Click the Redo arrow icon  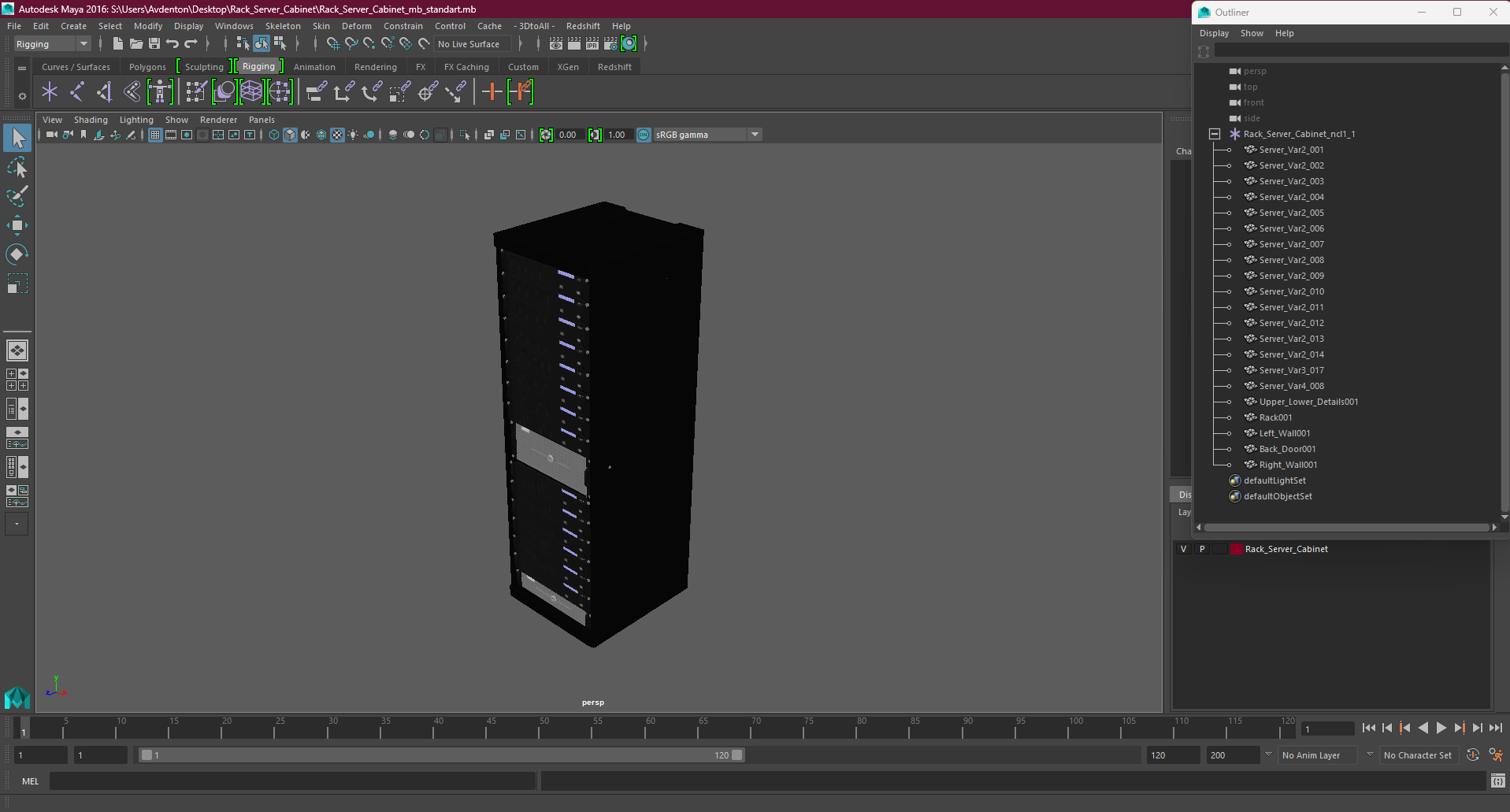point(191,44)
